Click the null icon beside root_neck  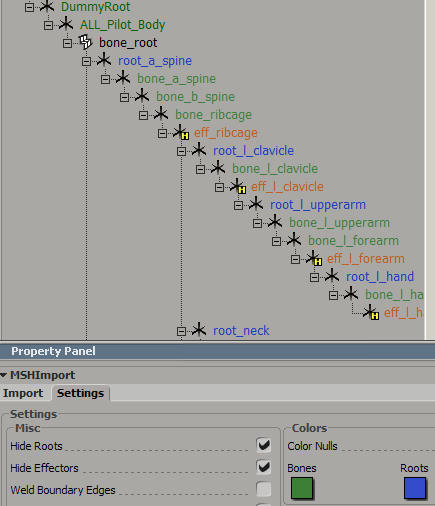[199, 330]
